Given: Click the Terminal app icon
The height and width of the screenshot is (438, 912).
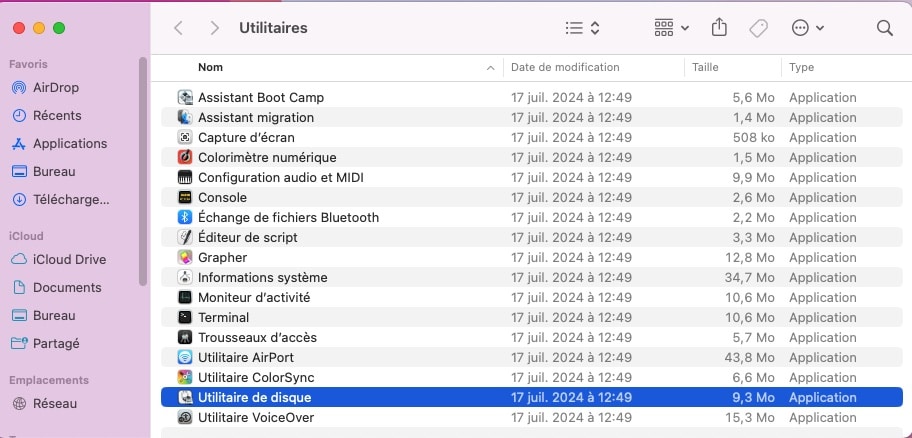Looking at the screenshot, I should (x=185, y=317).
